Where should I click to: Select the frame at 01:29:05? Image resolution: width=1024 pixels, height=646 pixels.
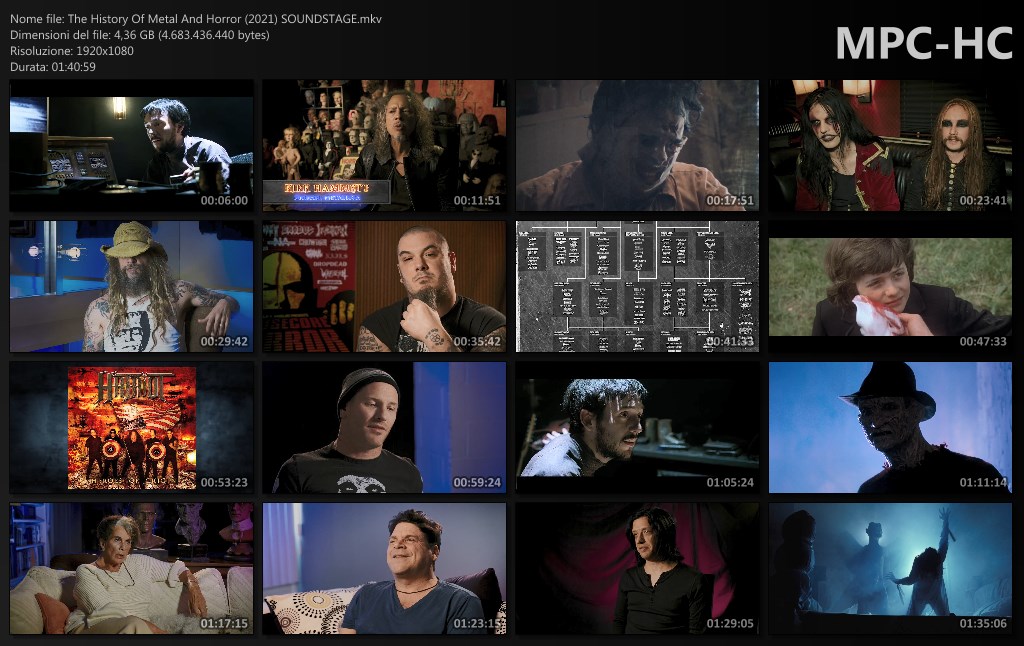(637, 568)
